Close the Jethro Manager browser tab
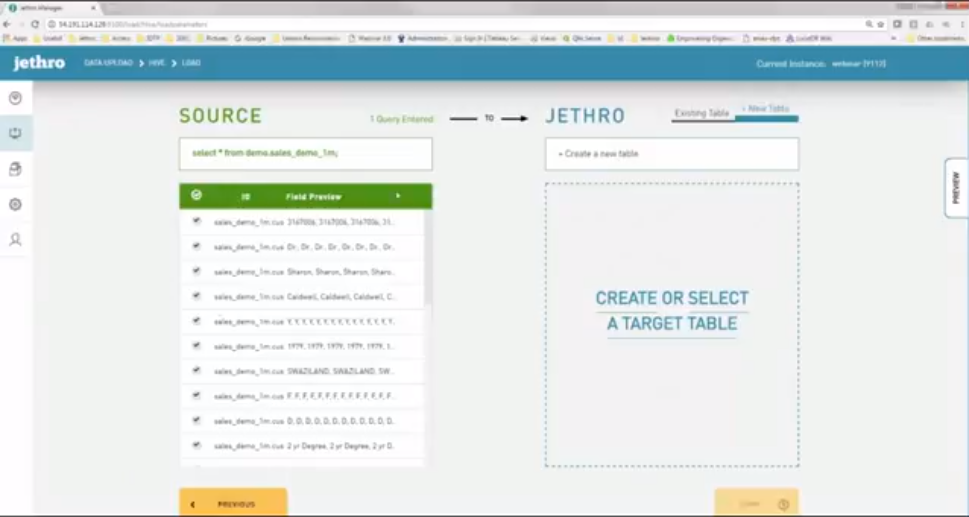 coord(93,8)
